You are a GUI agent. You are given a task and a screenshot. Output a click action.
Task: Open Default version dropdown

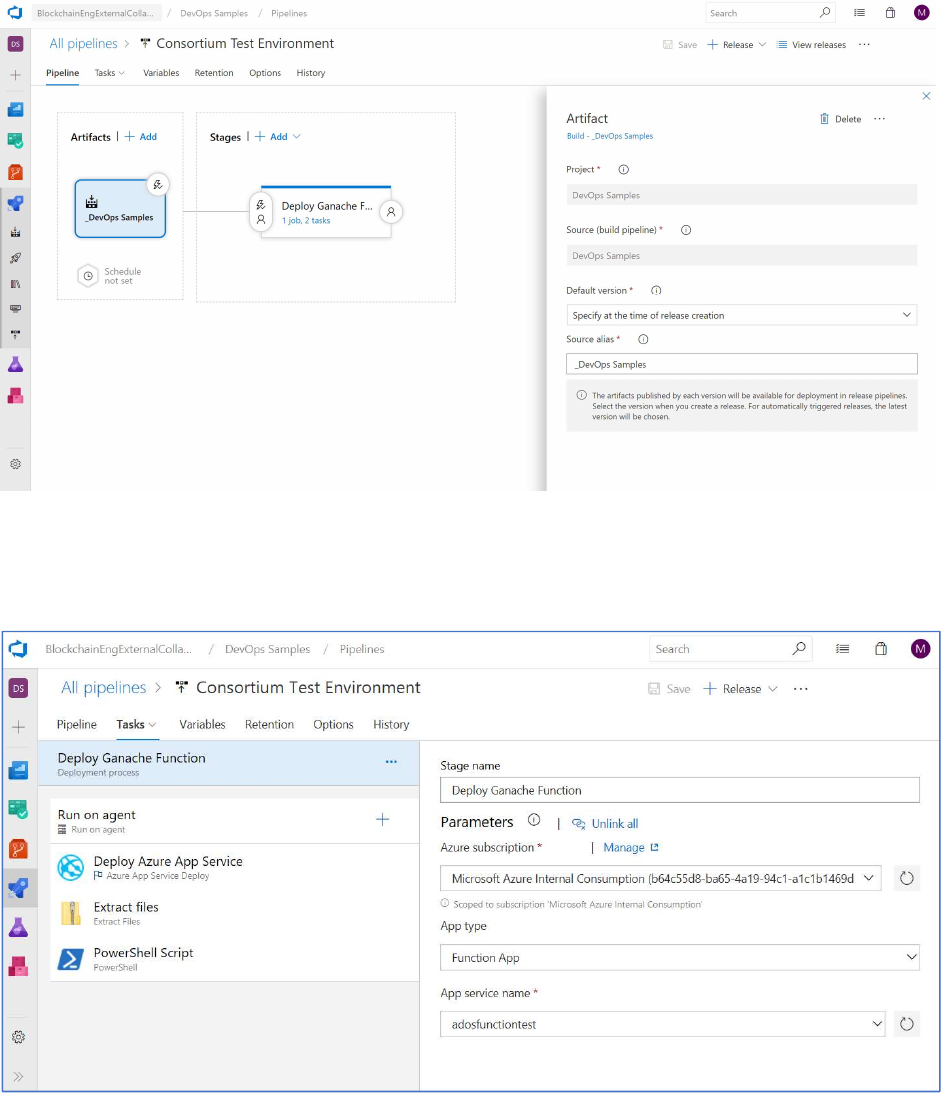click(x=742, y=315)
